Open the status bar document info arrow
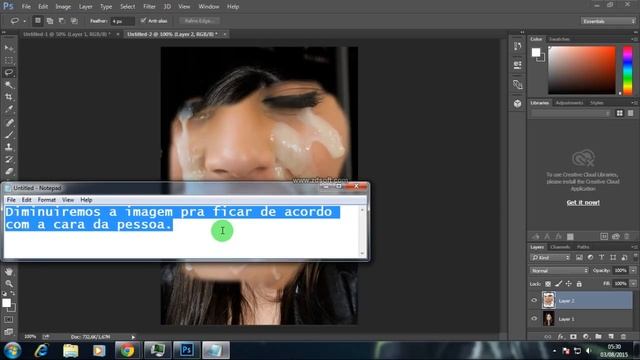Screen dimensions: 640x360 (x=133, y=337)
